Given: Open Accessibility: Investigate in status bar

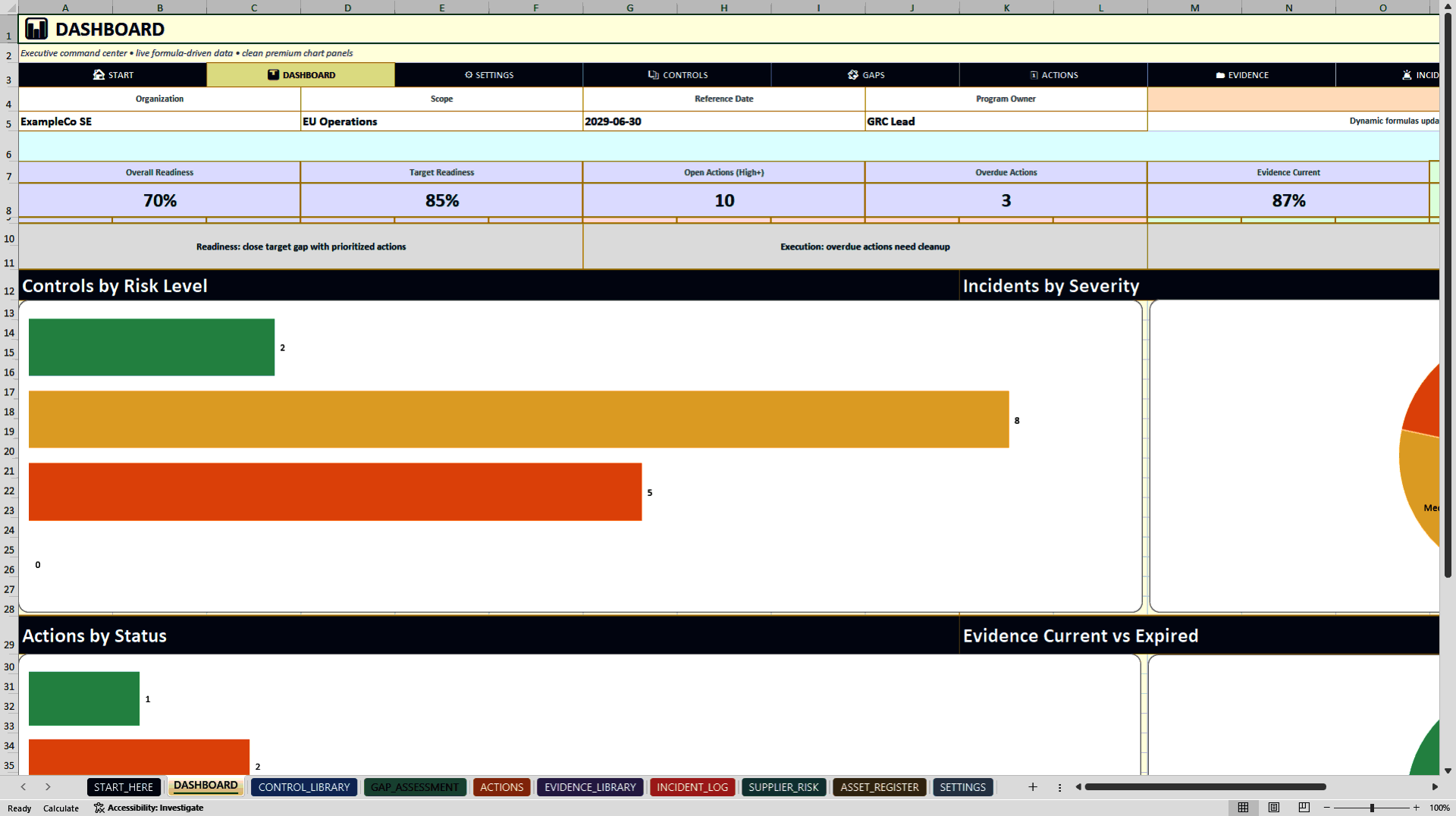Looking at the screenshot, I should pyautogui.click(x=149, y=808).
